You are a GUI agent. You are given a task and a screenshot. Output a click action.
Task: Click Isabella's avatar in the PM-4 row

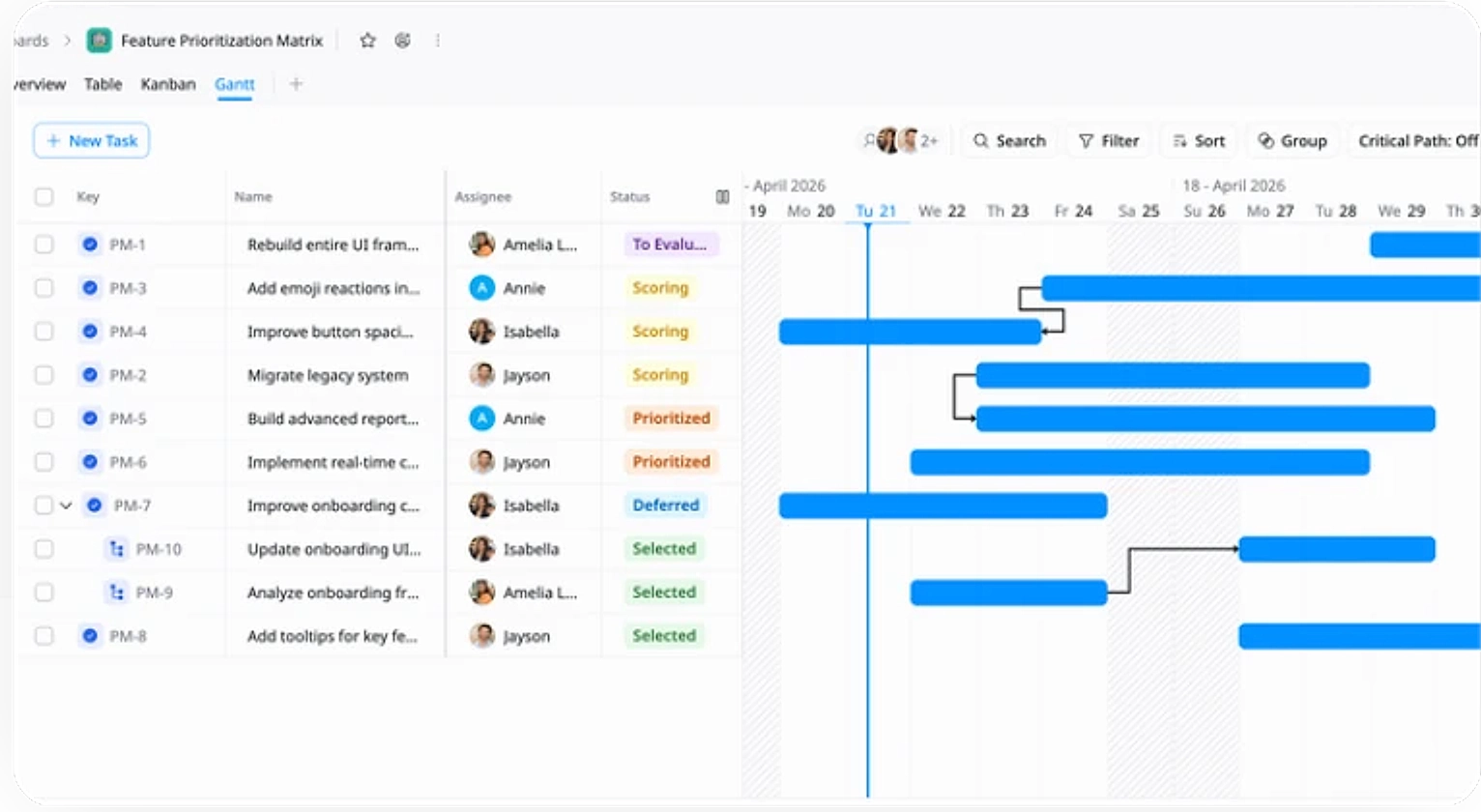481,332
